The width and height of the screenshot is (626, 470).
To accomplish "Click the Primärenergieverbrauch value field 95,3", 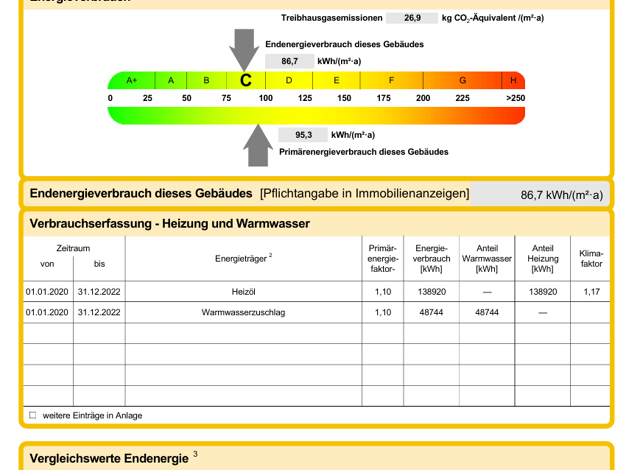I will (x=302, y=135).
